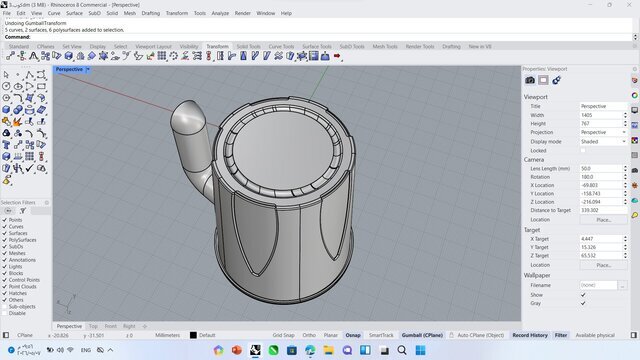Open the camera Viewport properties icon
The height and width of the screenshot is (360, 640).
click(530, 80)
